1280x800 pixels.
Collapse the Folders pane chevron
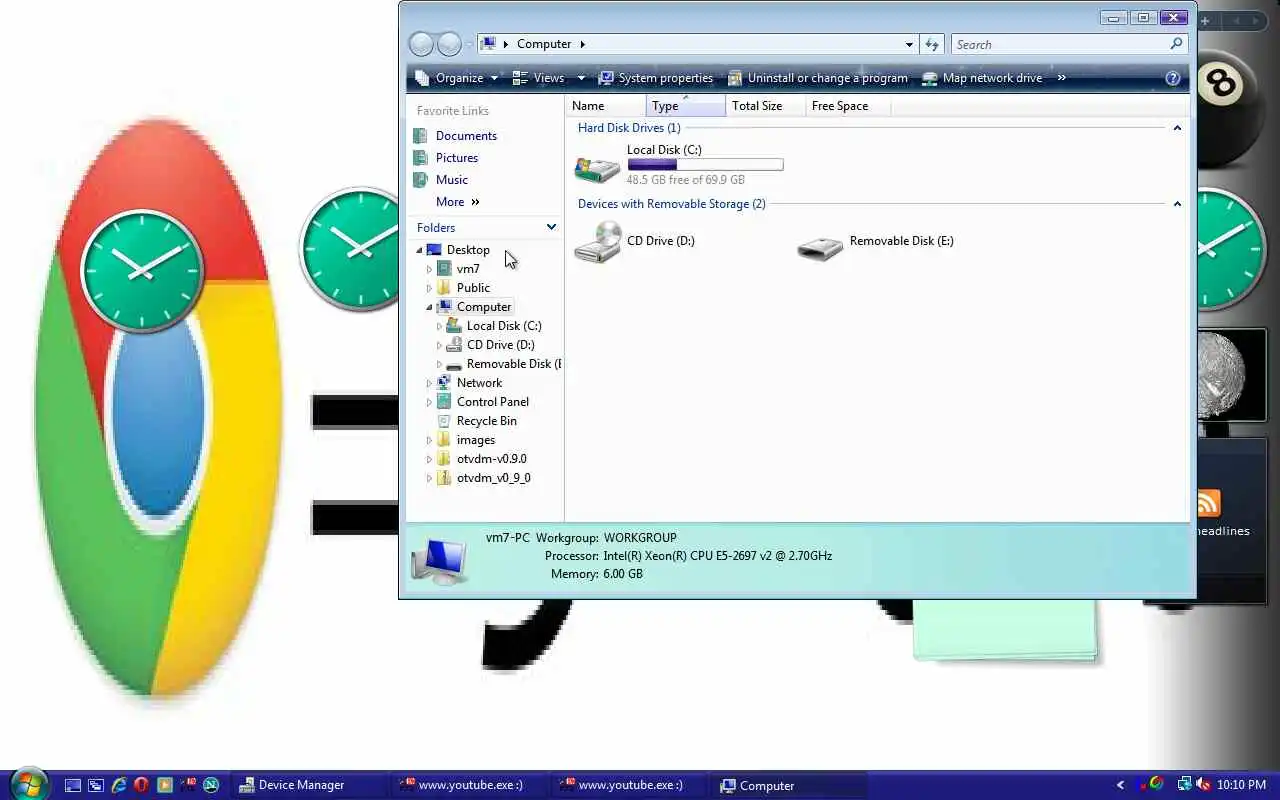coord(551,228)
